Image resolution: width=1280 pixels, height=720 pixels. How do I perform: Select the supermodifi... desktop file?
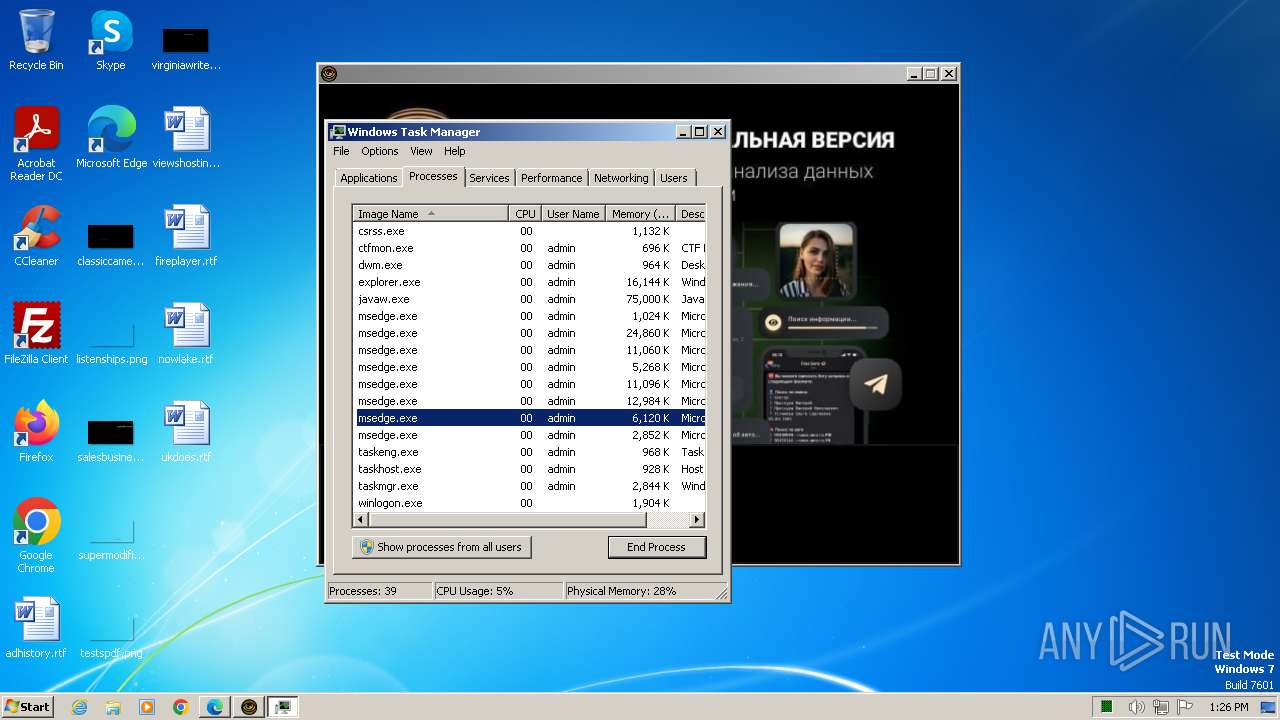click(111, 538)
